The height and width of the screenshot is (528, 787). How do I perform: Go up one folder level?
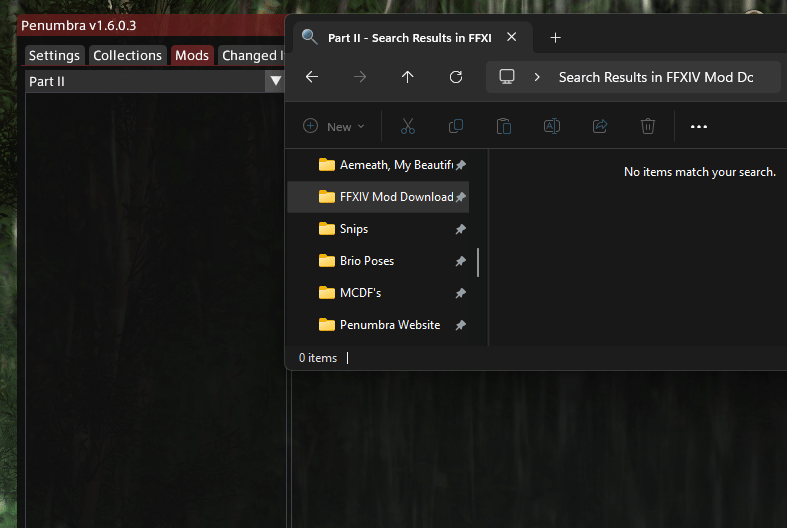[x=407, y=77]
